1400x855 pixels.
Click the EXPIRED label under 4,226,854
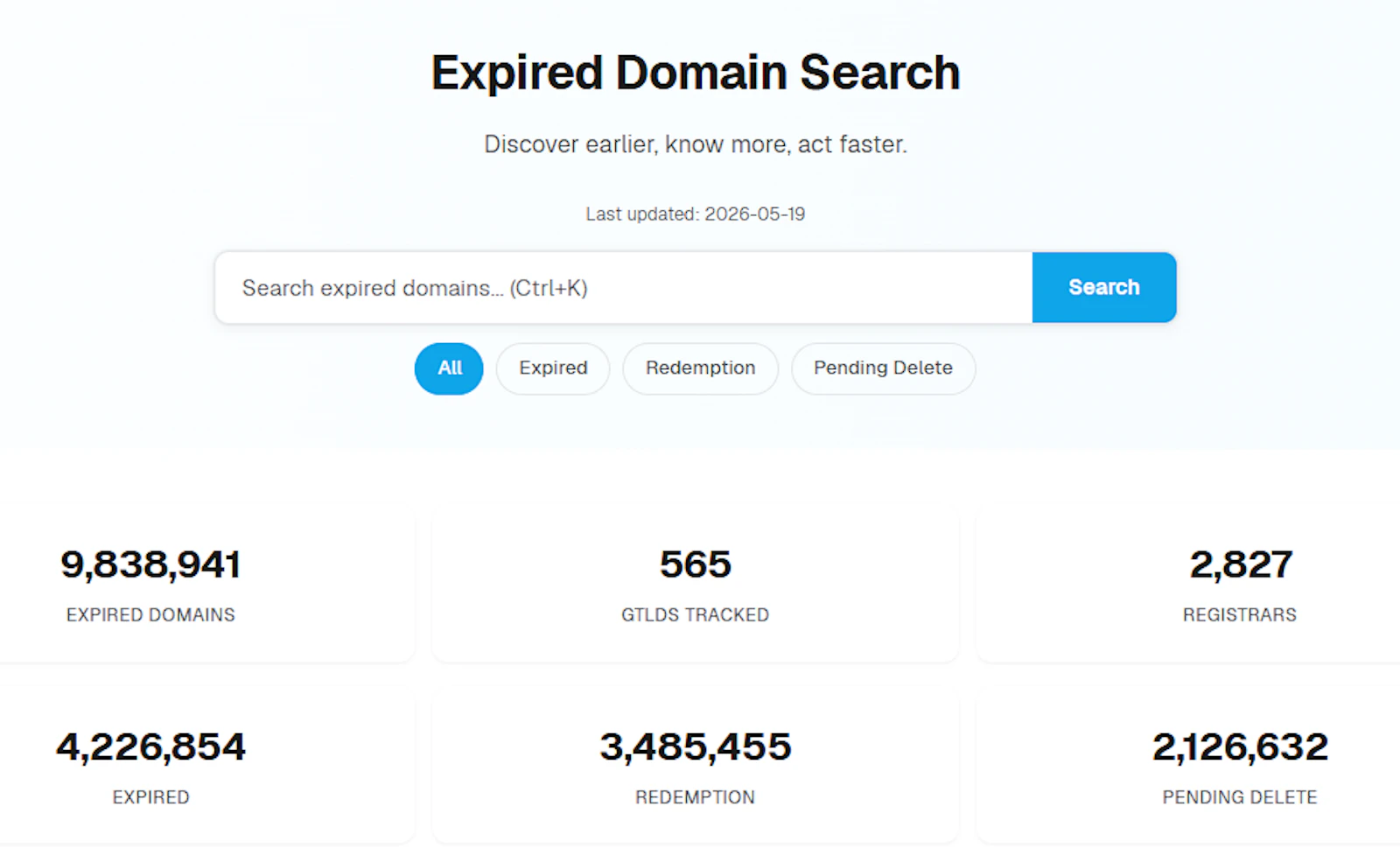[150, 797]
